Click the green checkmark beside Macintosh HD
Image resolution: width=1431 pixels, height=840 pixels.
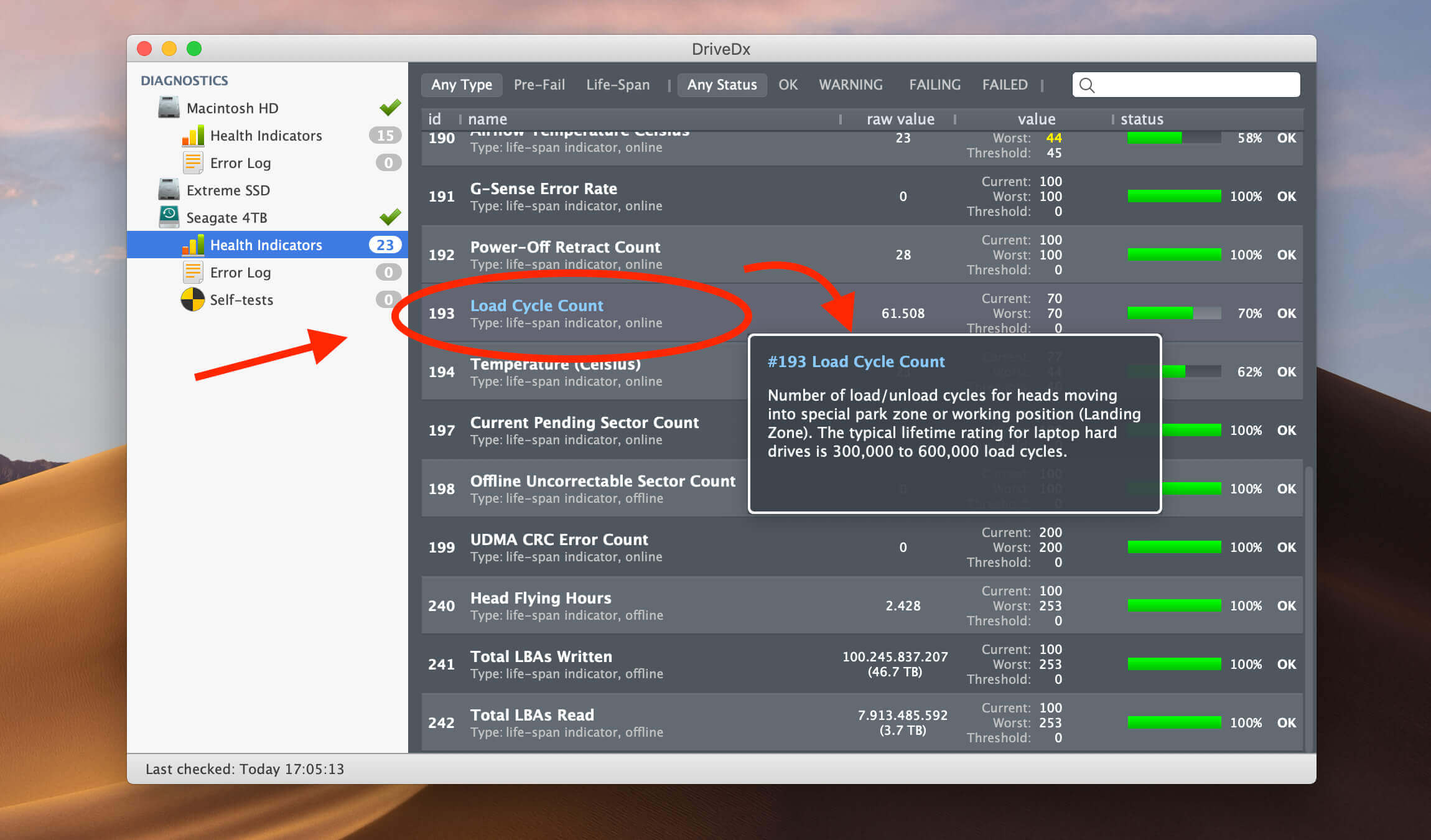click(x=390, y=108)
